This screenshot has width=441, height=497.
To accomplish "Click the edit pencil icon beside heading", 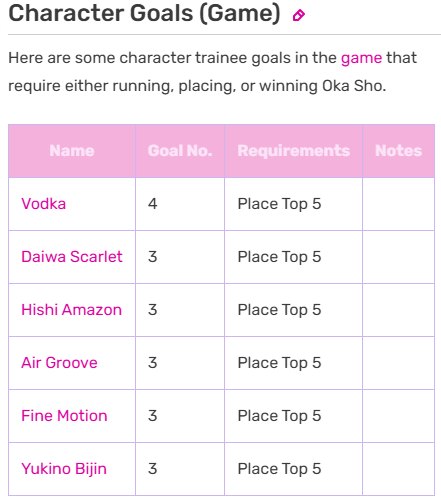I will click(x=298, y=15).
